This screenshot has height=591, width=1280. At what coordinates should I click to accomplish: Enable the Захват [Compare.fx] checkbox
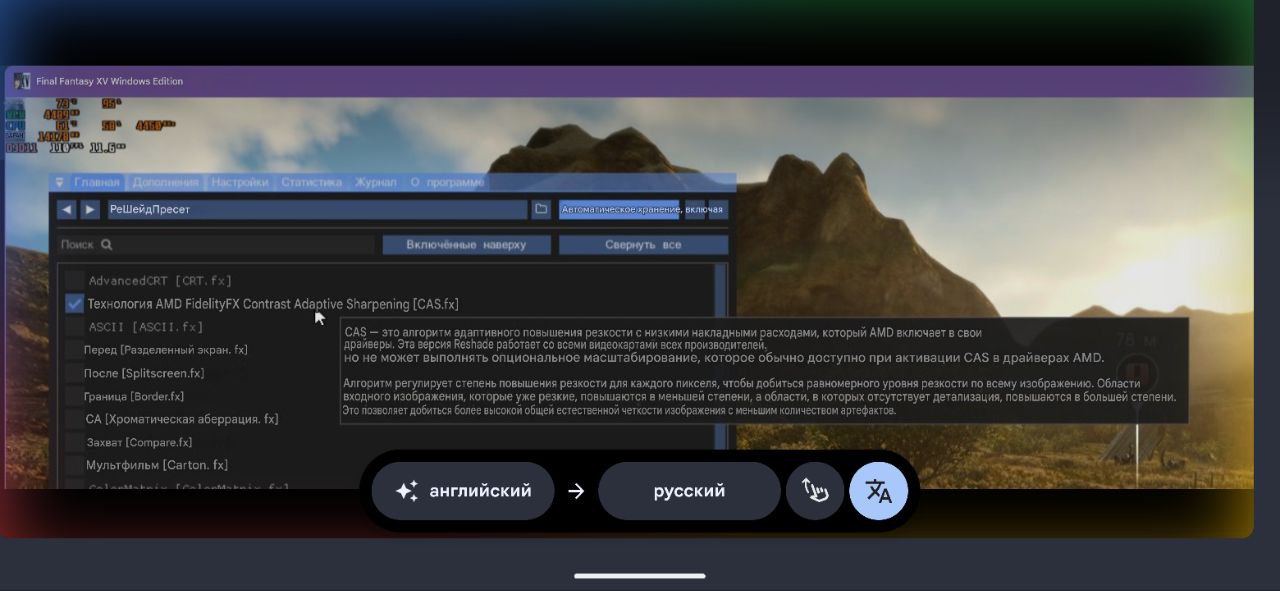click(75, 442)
